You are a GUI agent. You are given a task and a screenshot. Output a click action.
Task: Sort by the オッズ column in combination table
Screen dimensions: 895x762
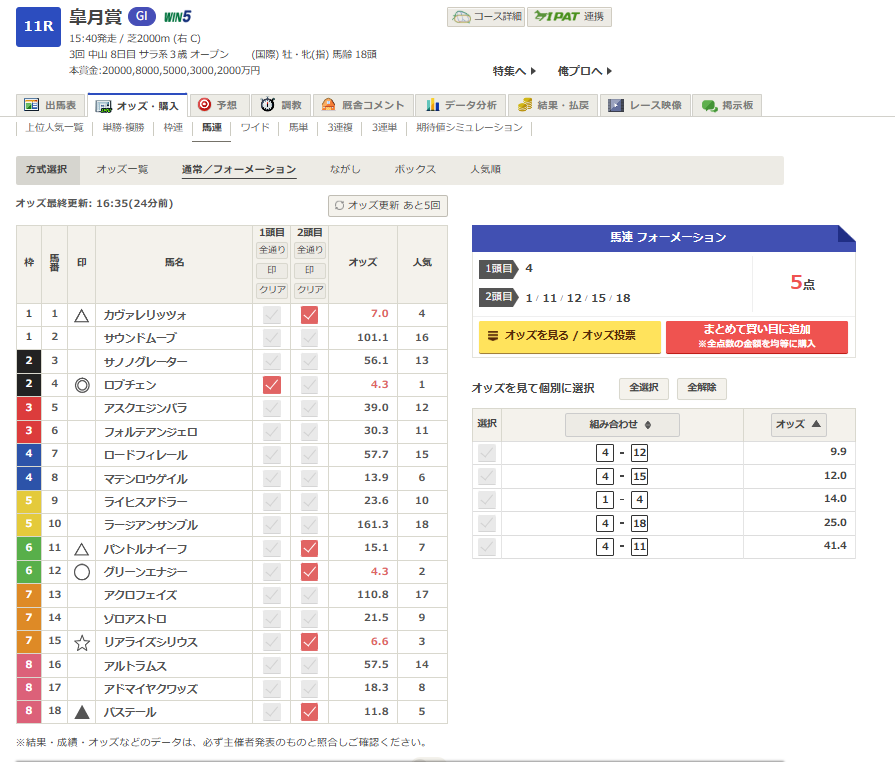[x=799, y=425]
